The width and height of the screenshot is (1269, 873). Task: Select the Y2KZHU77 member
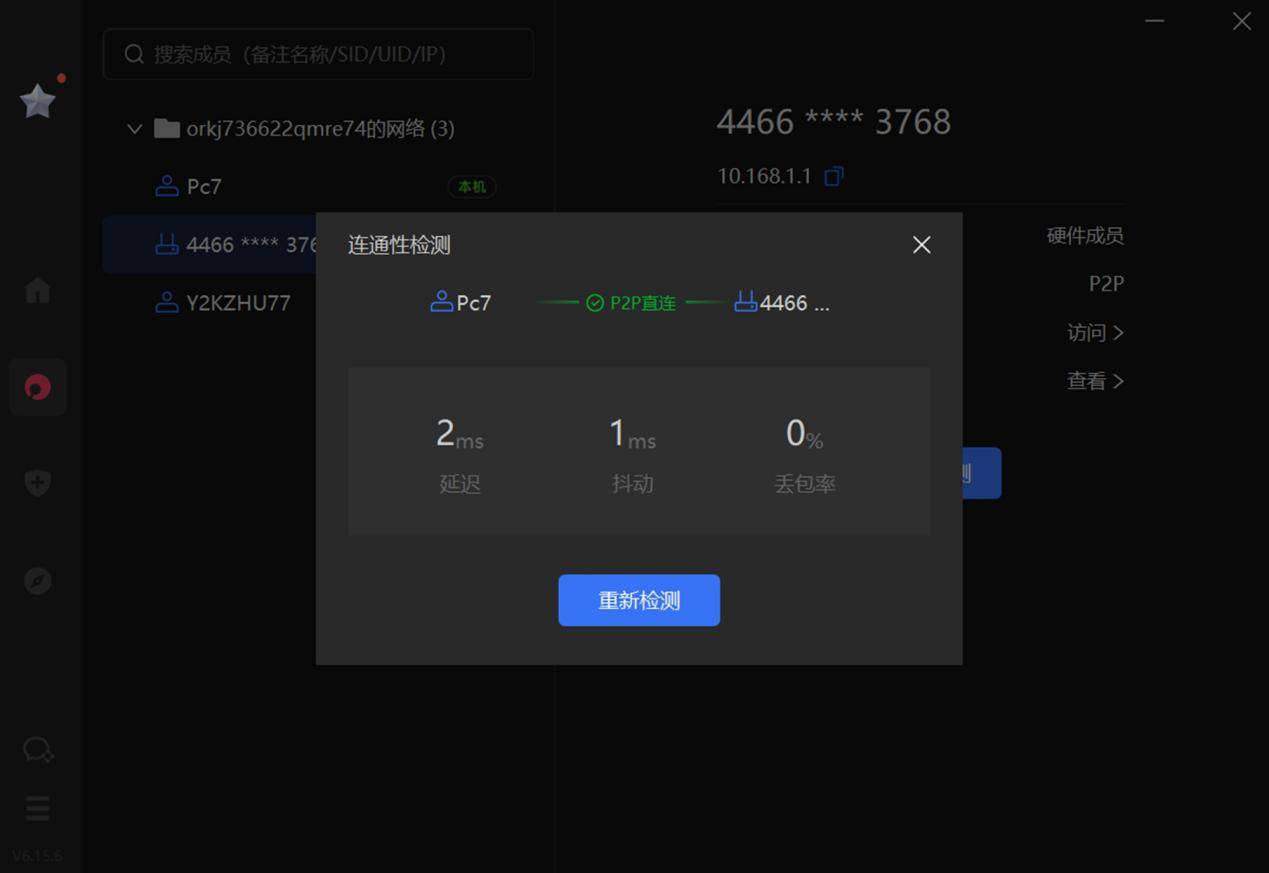(210, 303)
